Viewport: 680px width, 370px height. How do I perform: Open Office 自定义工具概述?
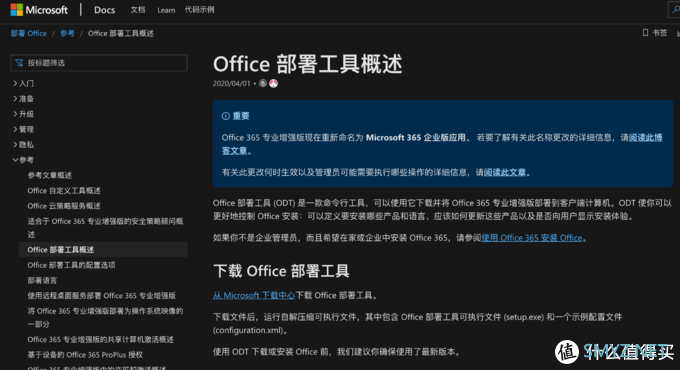click(64, 190)
